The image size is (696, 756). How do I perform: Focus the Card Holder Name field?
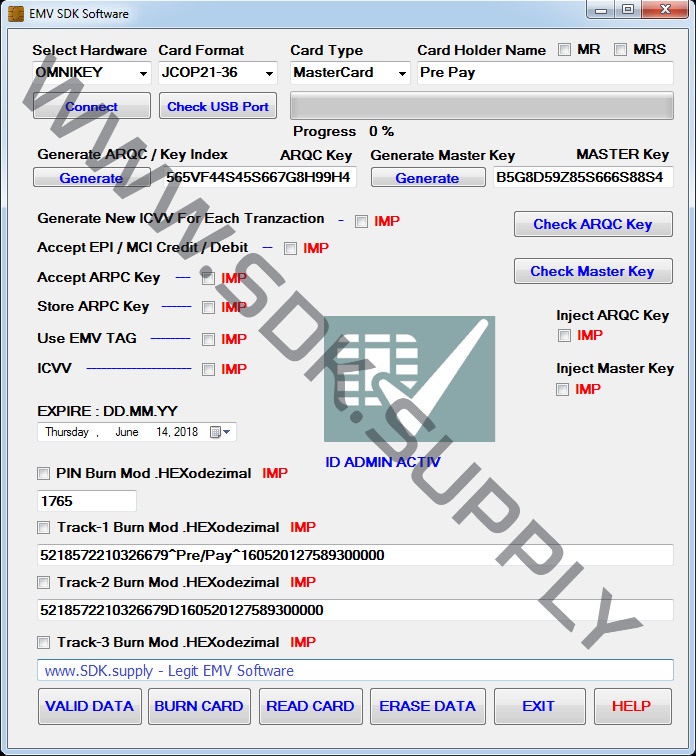point(545,73)
